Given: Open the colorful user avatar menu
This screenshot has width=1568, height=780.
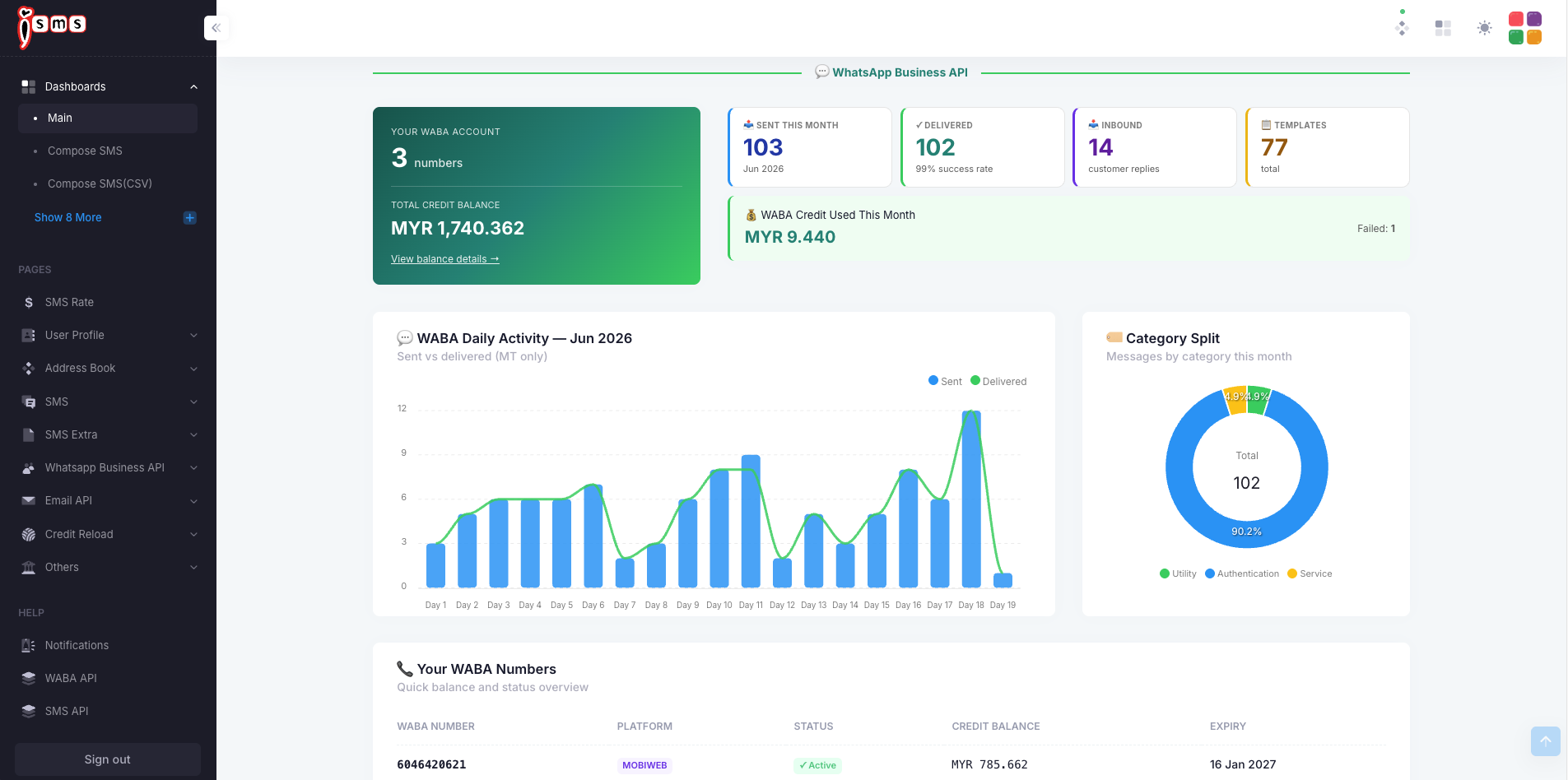Looking at the screenshot, I should pos(1525,28).
